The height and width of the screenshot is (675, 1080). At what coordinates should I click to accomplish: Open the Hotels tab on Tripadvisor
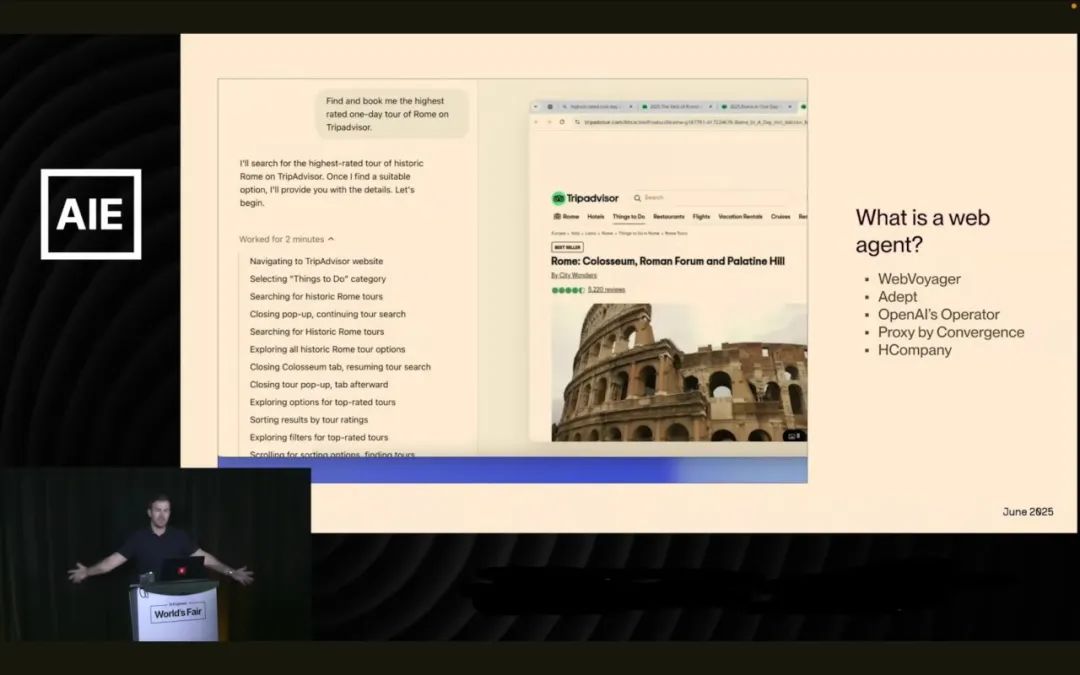(595, 217)
